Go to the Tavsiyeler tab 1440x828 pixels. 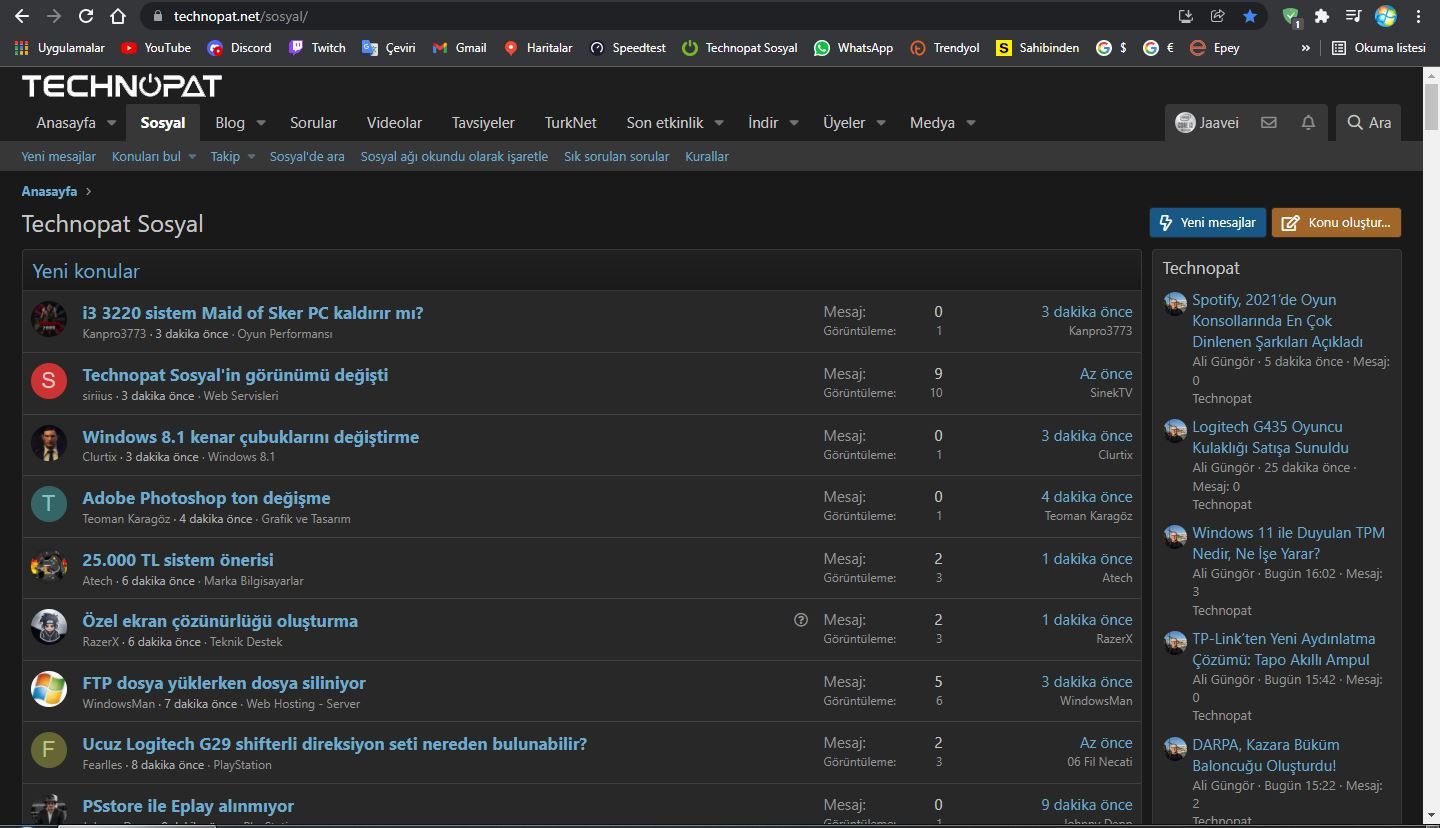pyautogui.click(x=483, y=123)
